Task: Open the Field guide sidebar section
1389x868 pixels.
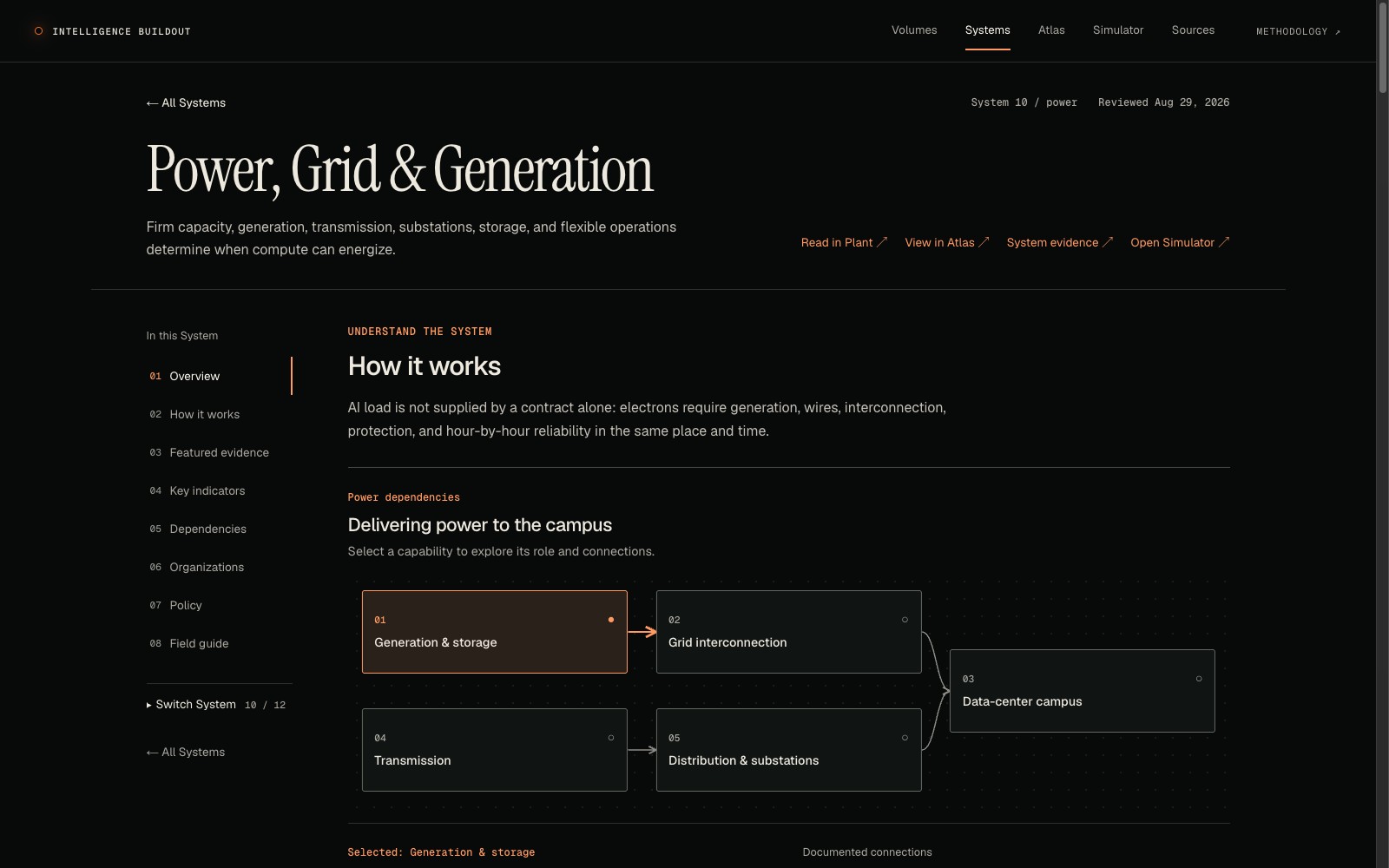Action: pos(219,643)
